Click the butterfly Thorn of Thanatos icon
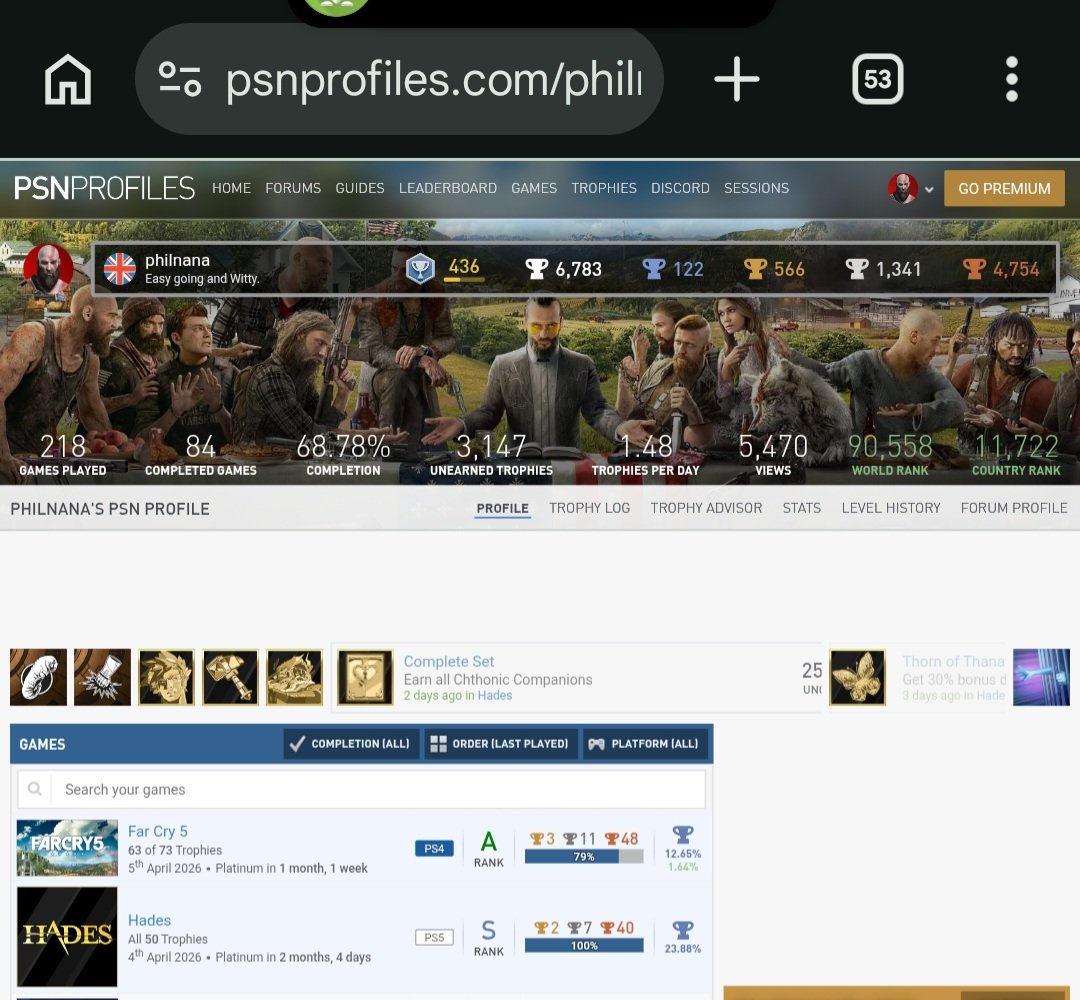The width and height of the screenshot is (1080, 1000). point(858,677)
